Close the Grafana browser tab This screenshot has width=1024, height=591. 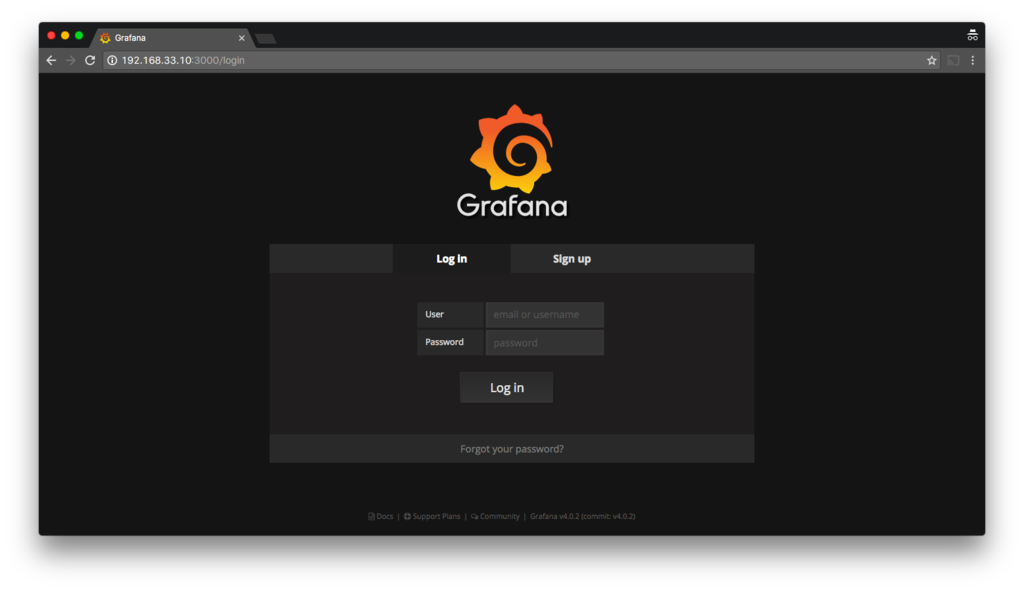(242, 38)
